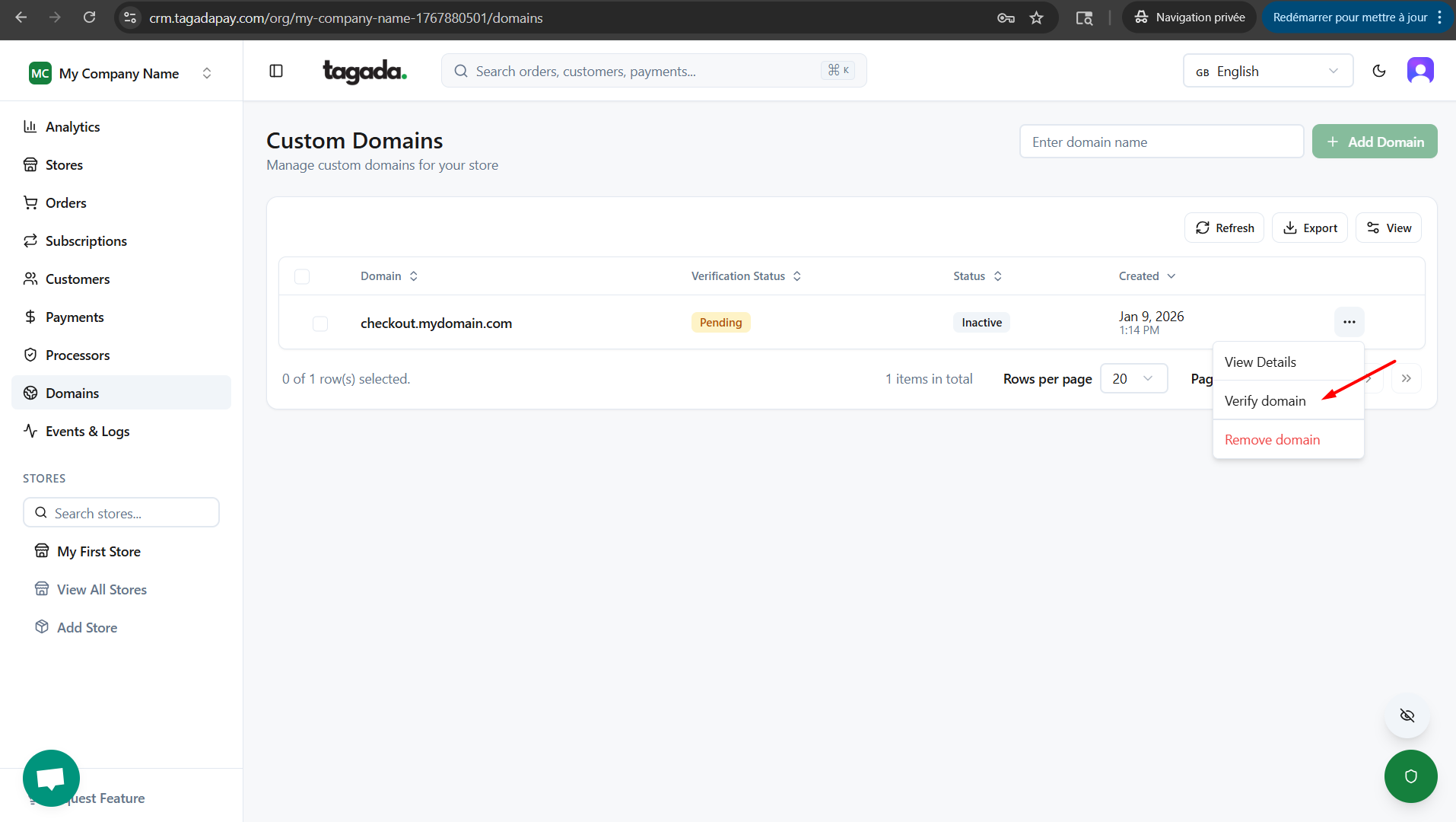The height and width of the screenshot is (822, 1456).
Task: Open My Company Name organization switcher
Action: [x=121, y=73]
